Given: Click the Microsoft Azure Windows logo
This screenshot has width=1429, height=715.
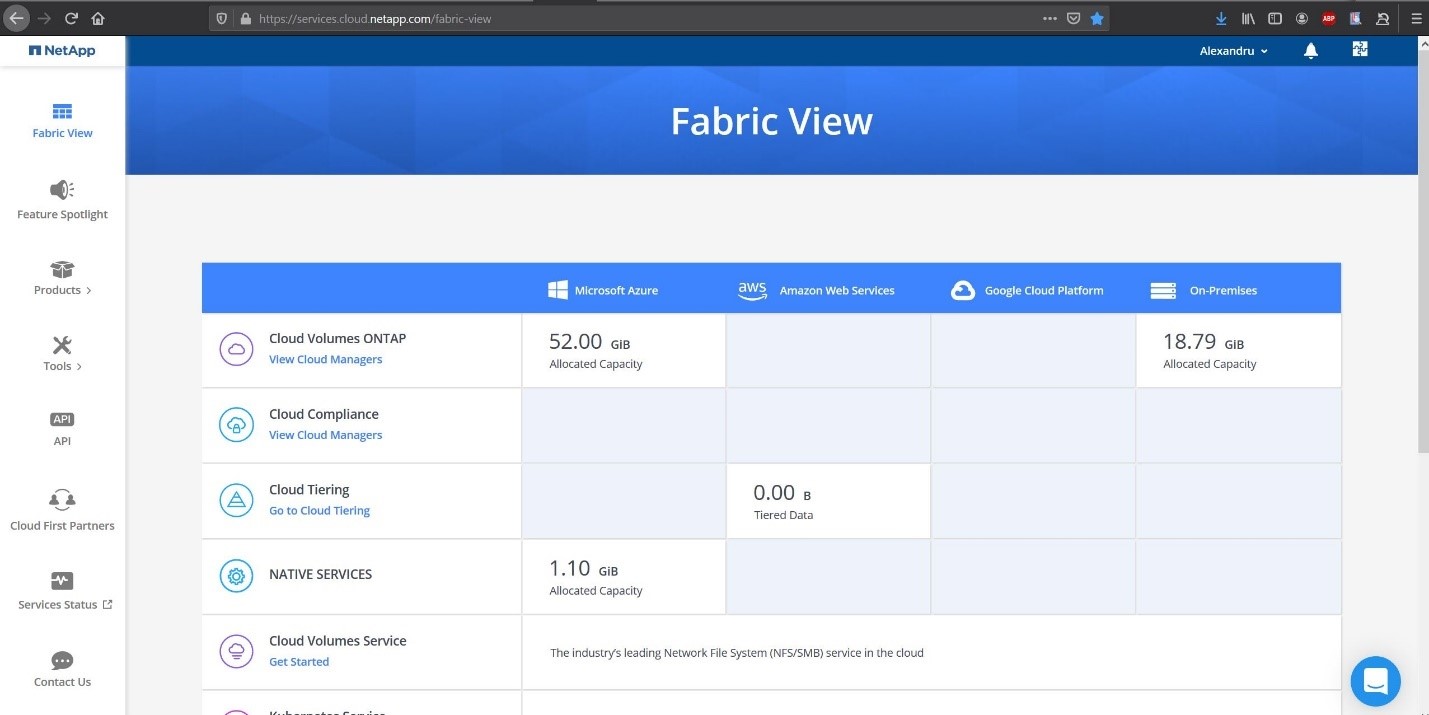Looking at the screenshot, I should pos(558,290).
